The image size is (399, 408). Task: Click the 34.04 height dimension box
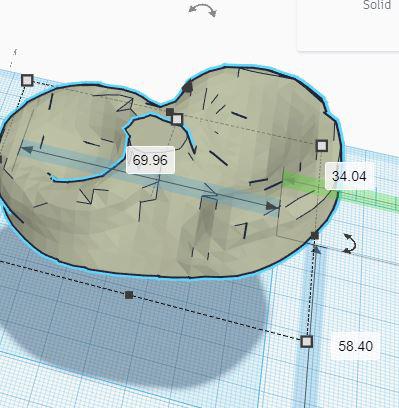(349, 176)
